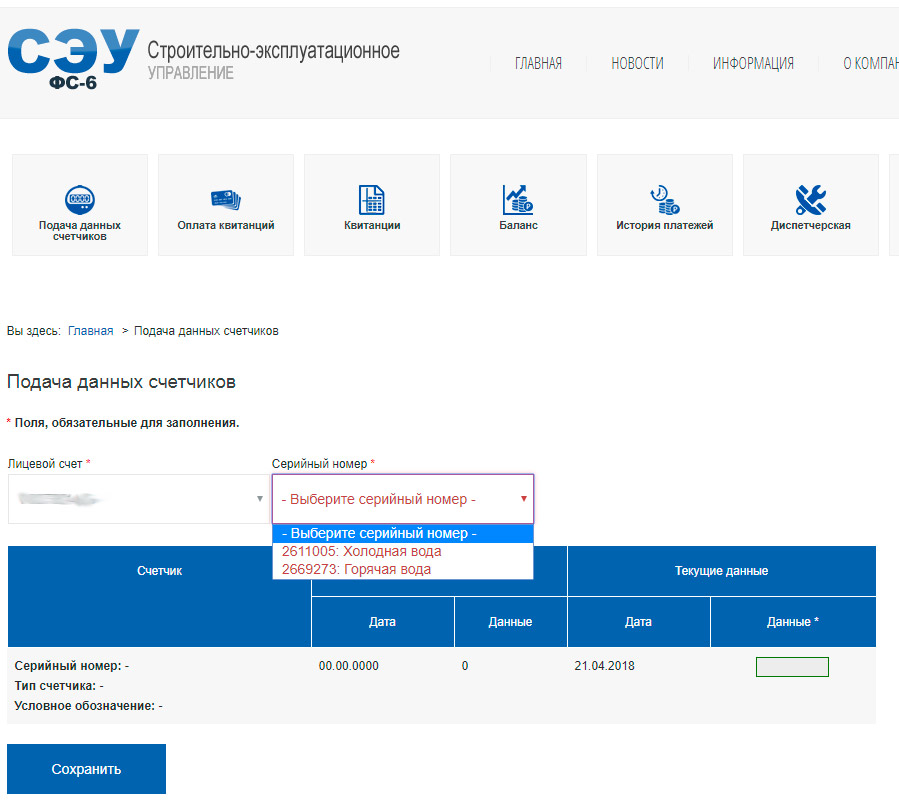Select 2611005: Холодная вода option

coord(362,551)
